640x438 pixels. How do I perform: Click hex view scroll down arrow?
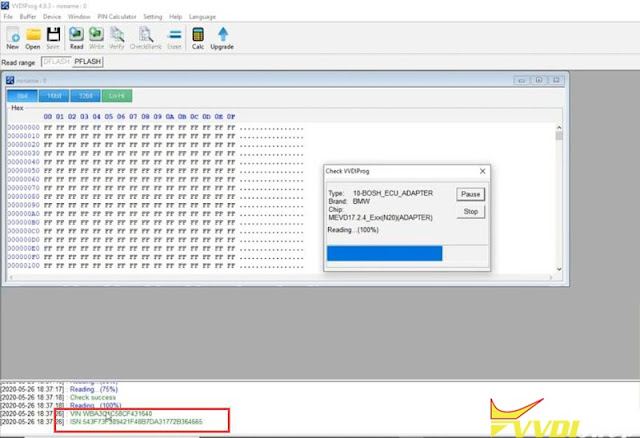click(559, 269)
